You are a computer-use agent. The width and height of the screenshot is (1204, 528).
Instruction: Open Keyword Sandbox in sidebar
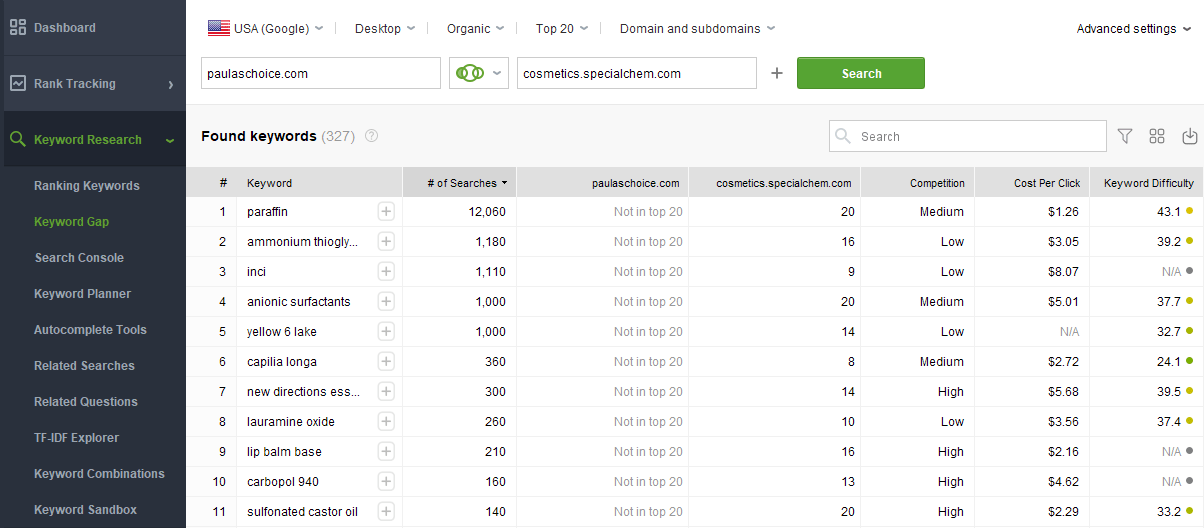pos(85,510)
